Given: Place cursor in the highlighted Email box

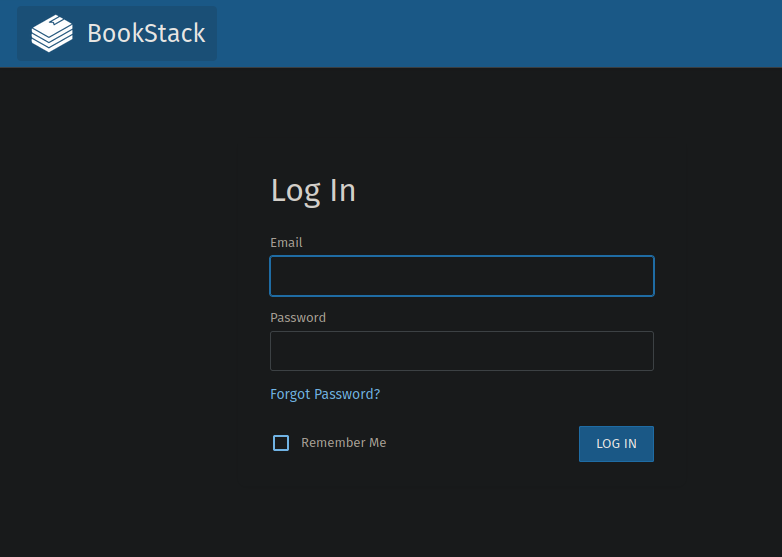Looking at the screenshot, I should tap(461, 276).
